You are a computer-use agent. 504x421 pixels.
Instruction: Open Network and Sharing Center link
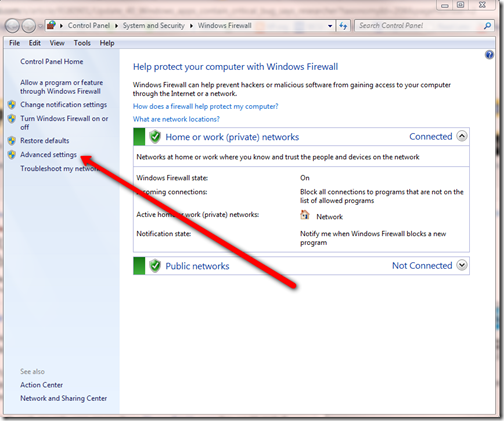(63, 398)
